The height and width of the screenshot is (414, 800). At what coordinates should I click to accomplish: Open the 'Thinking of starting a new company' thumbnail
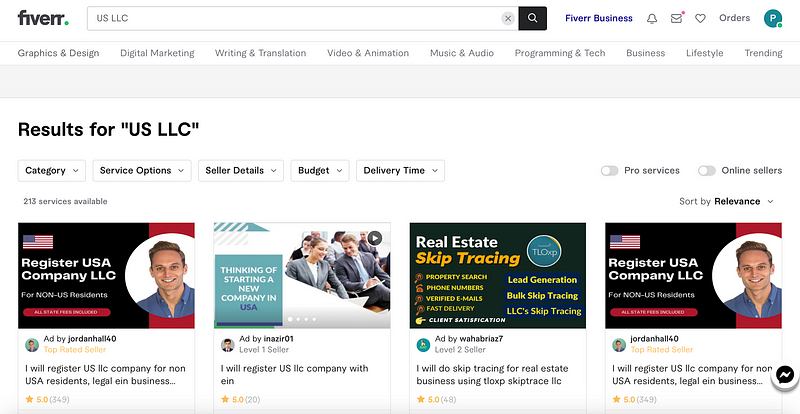tap(302, 276)
